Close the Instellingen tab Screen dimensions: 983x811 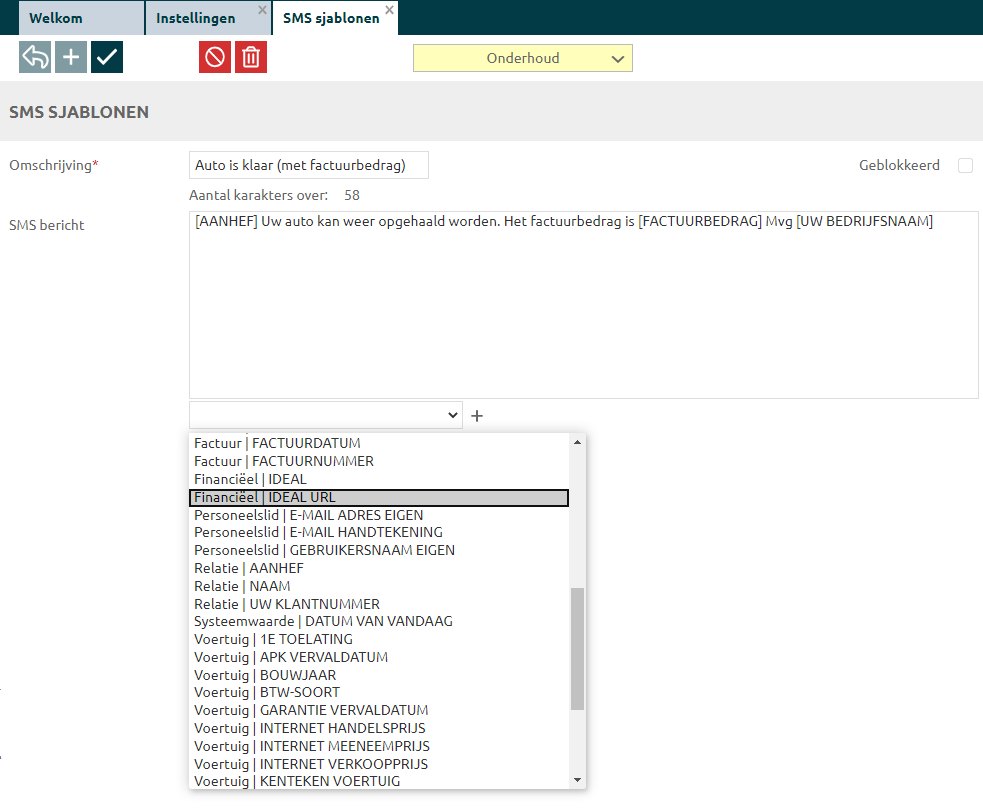click(262, 10)
